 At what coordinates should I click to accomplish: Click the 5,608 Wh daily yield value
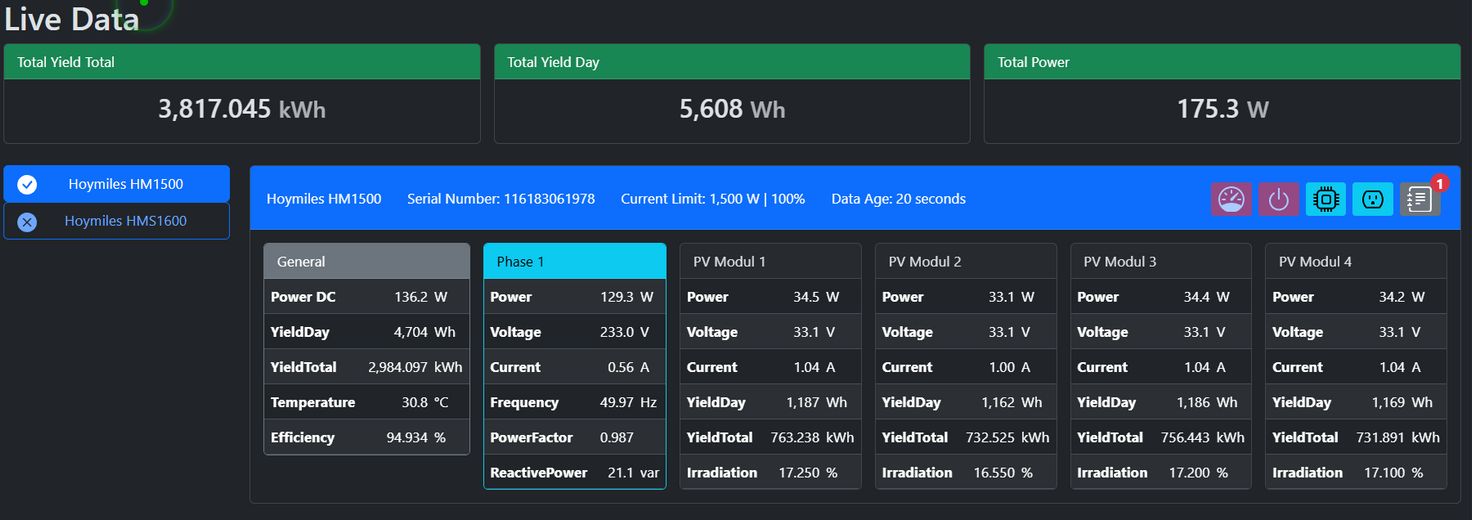732,109
